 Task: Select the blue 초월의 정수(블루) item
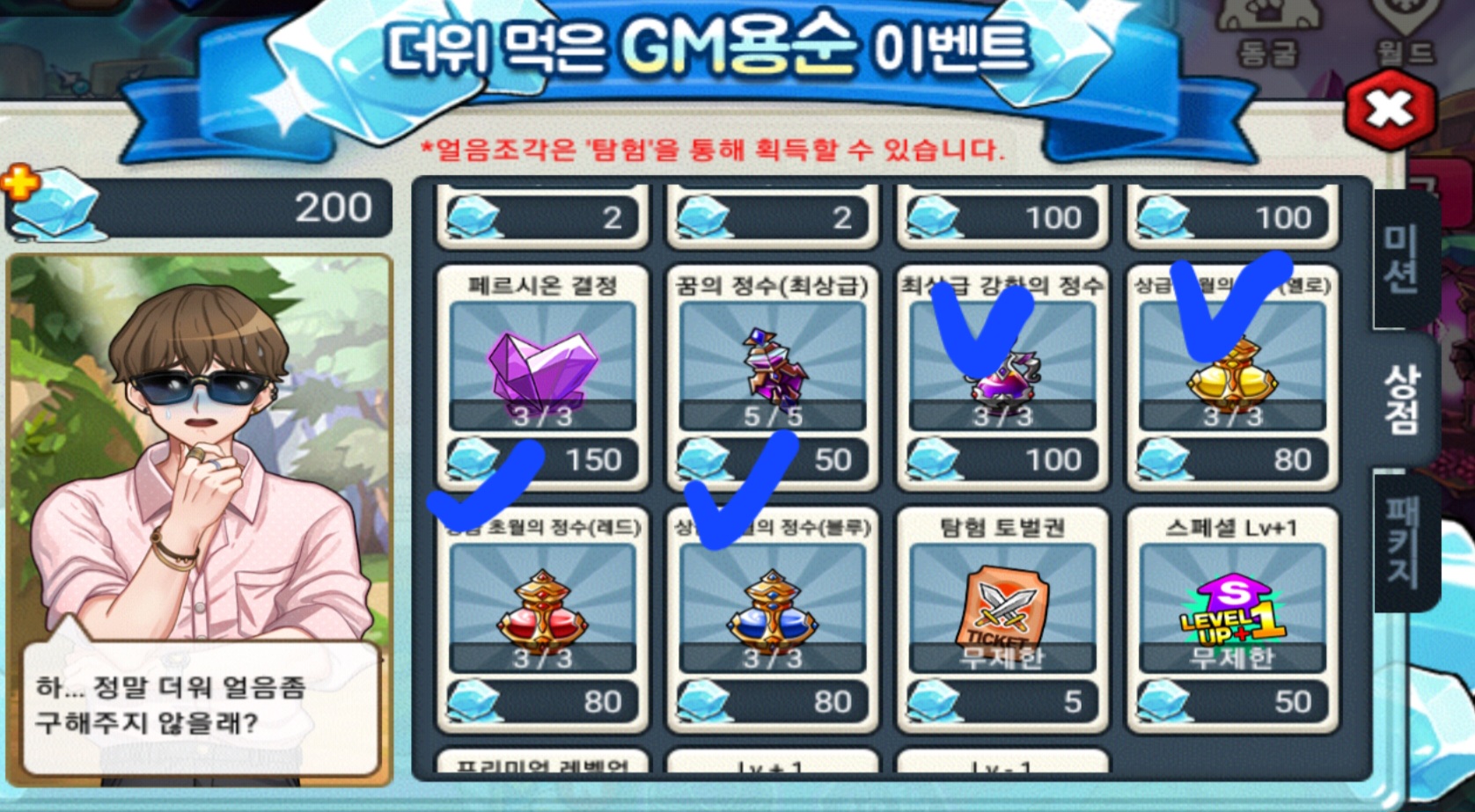[x=772, y=607]
